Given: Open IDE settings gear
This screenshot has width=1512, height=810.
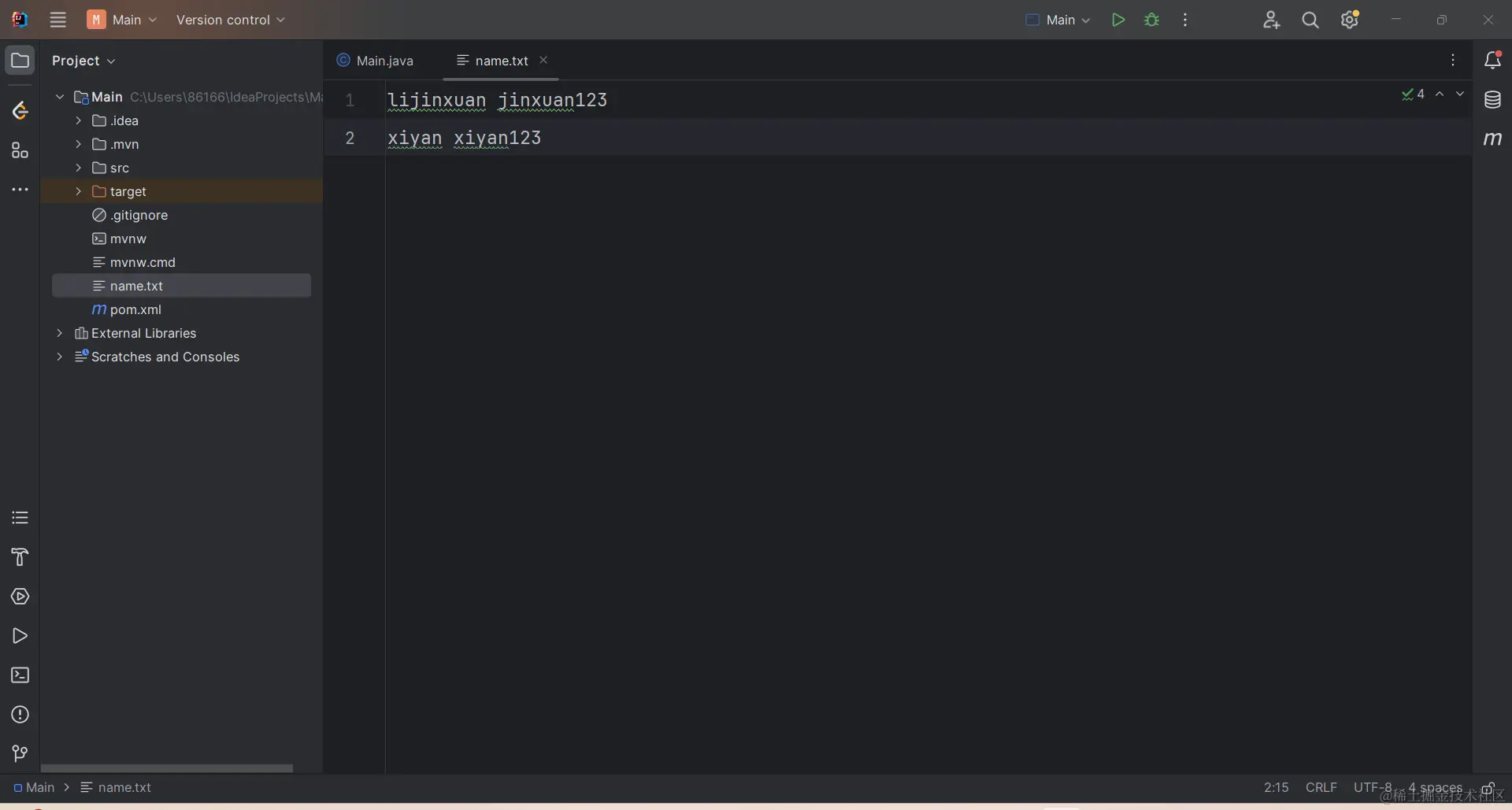Looking at the screenshot, I should tap(1350, 20).
